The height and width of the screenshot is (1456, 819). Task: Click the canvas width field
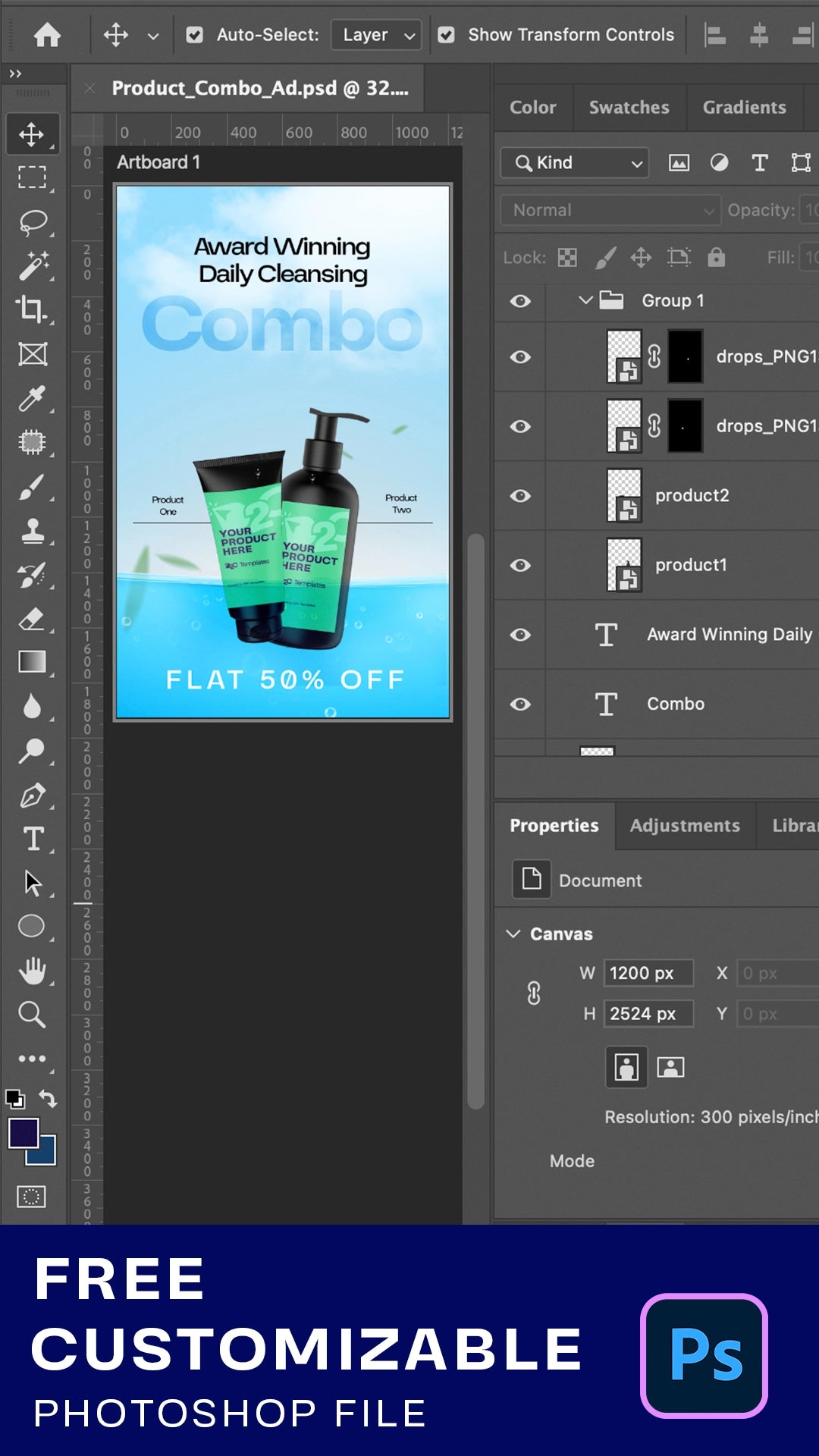(648, 973)
